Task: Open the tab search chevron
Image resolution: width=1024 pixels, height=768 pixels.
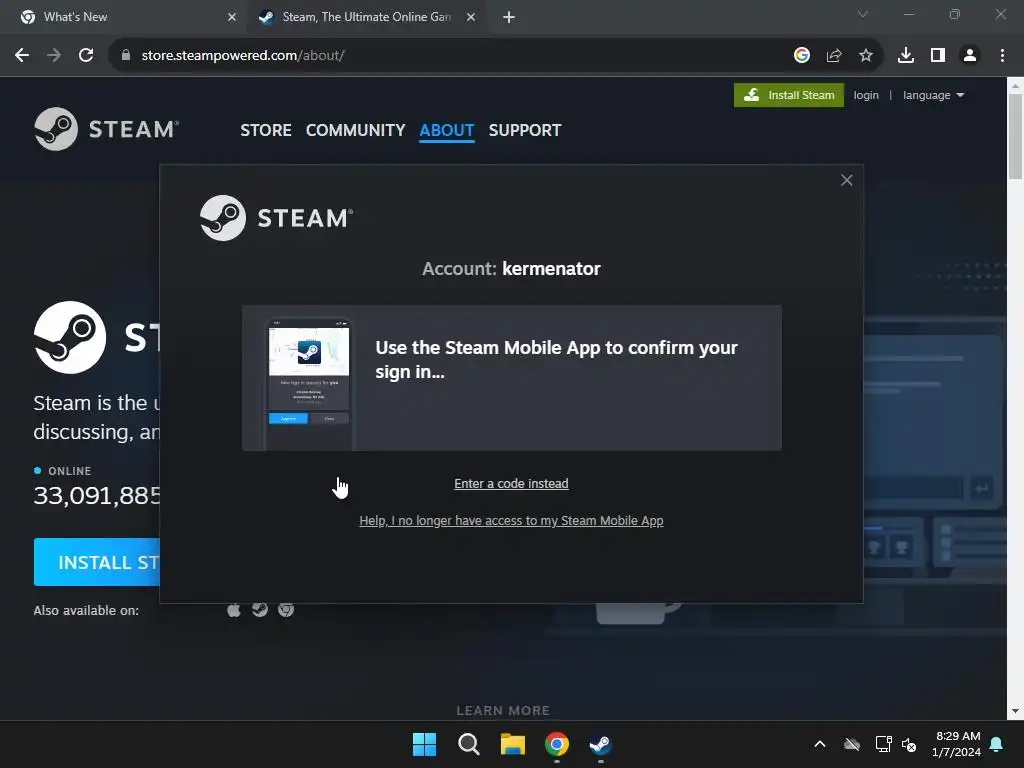Action: pyautogui.click(x=863, y=14)
